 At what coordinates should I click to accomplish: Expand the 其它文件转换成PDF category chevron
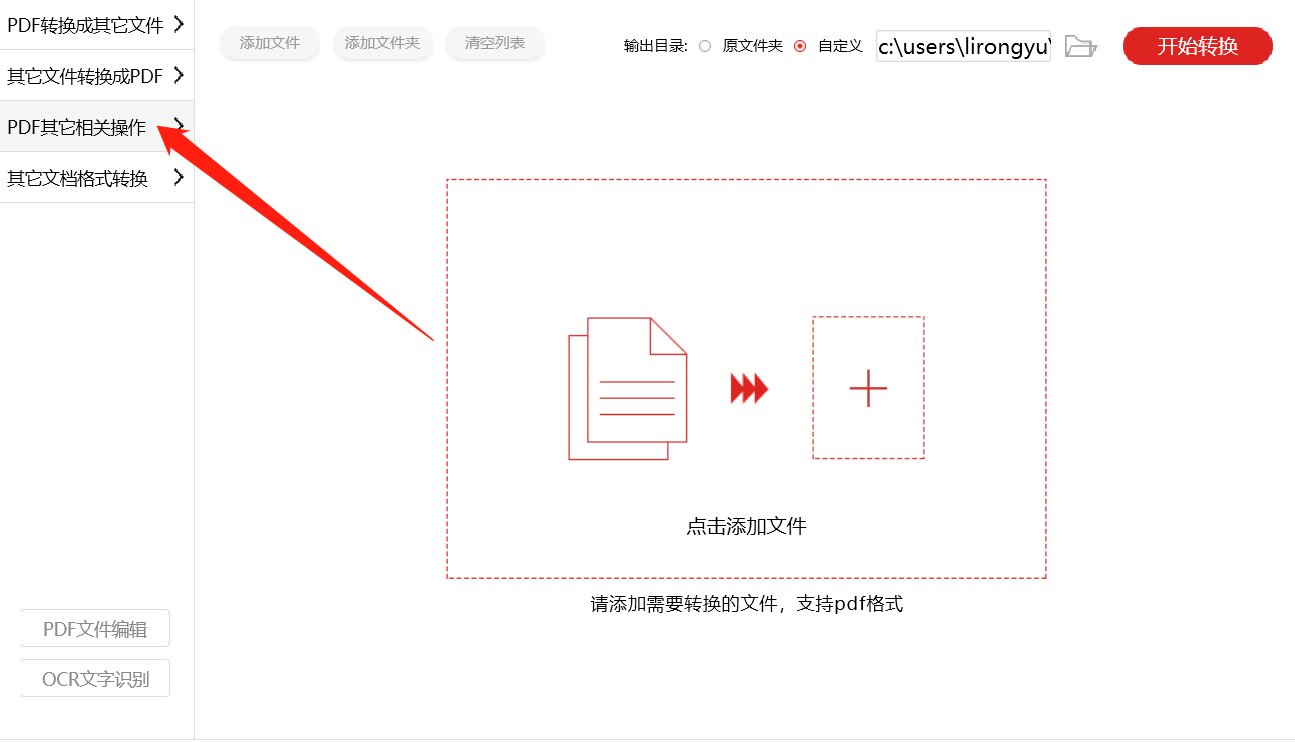coord(181,75)
